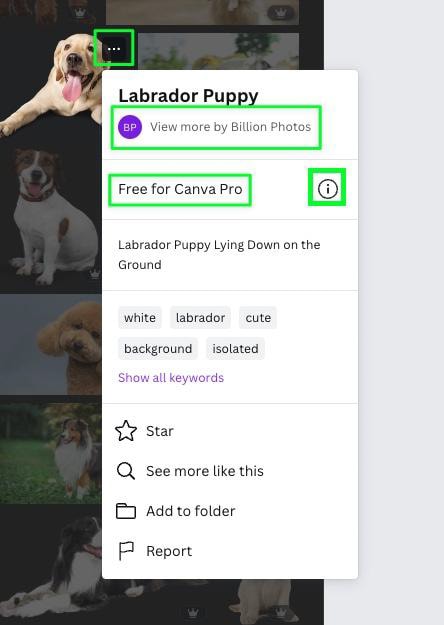Click the magnifier icon for similar images

pyautogui.click(x=126, y=471)
